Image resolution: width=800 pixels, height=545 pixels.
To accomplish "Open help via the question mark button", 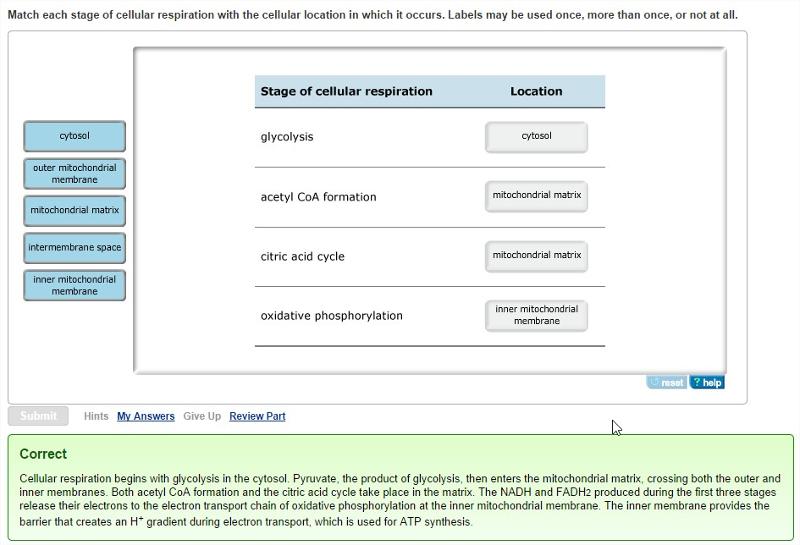I will 706,382.
